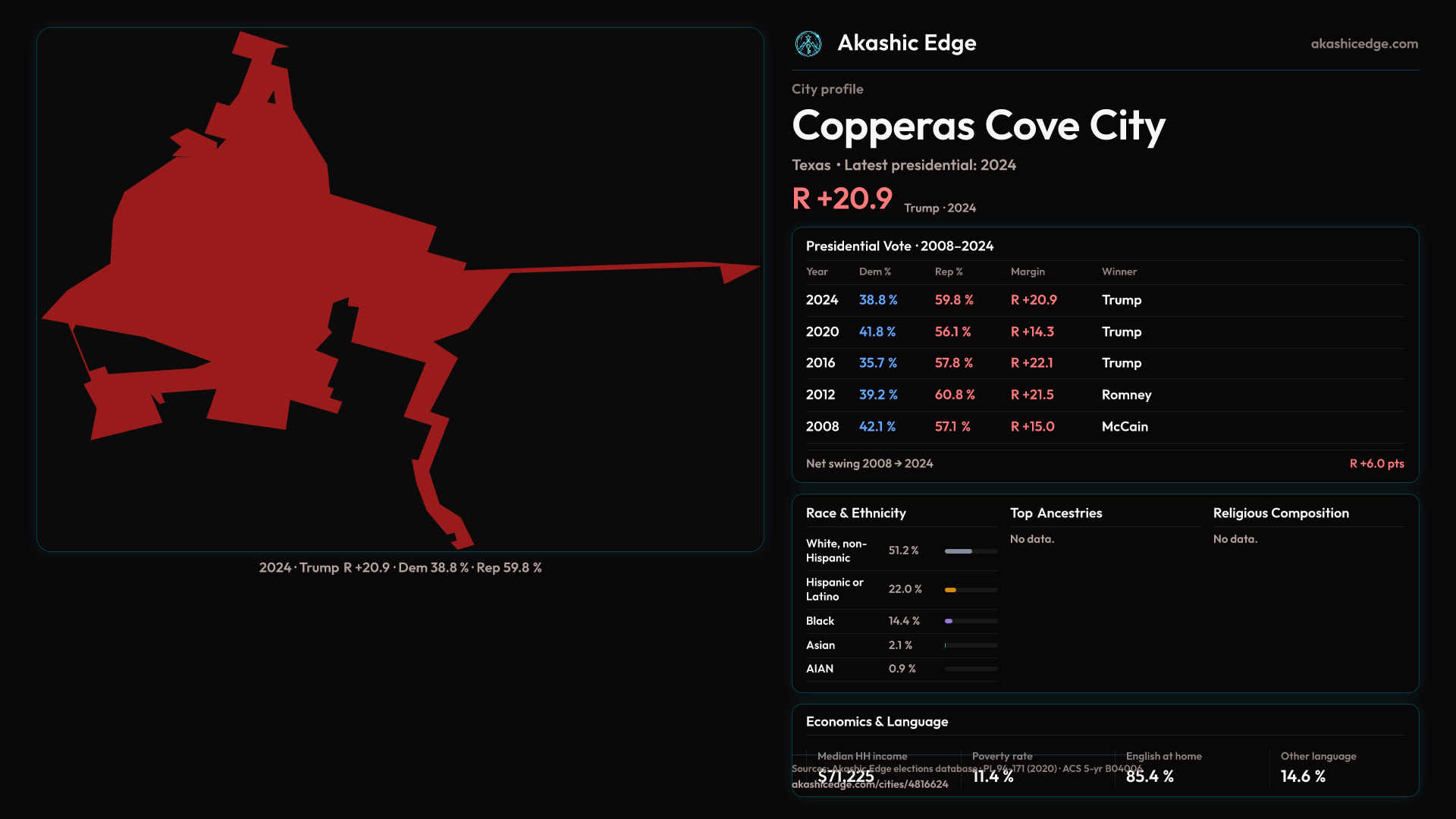Click the Akashic Edge logo icon
The width and height of the screenshot is (1456, 819).
click(x=808, y=44)
